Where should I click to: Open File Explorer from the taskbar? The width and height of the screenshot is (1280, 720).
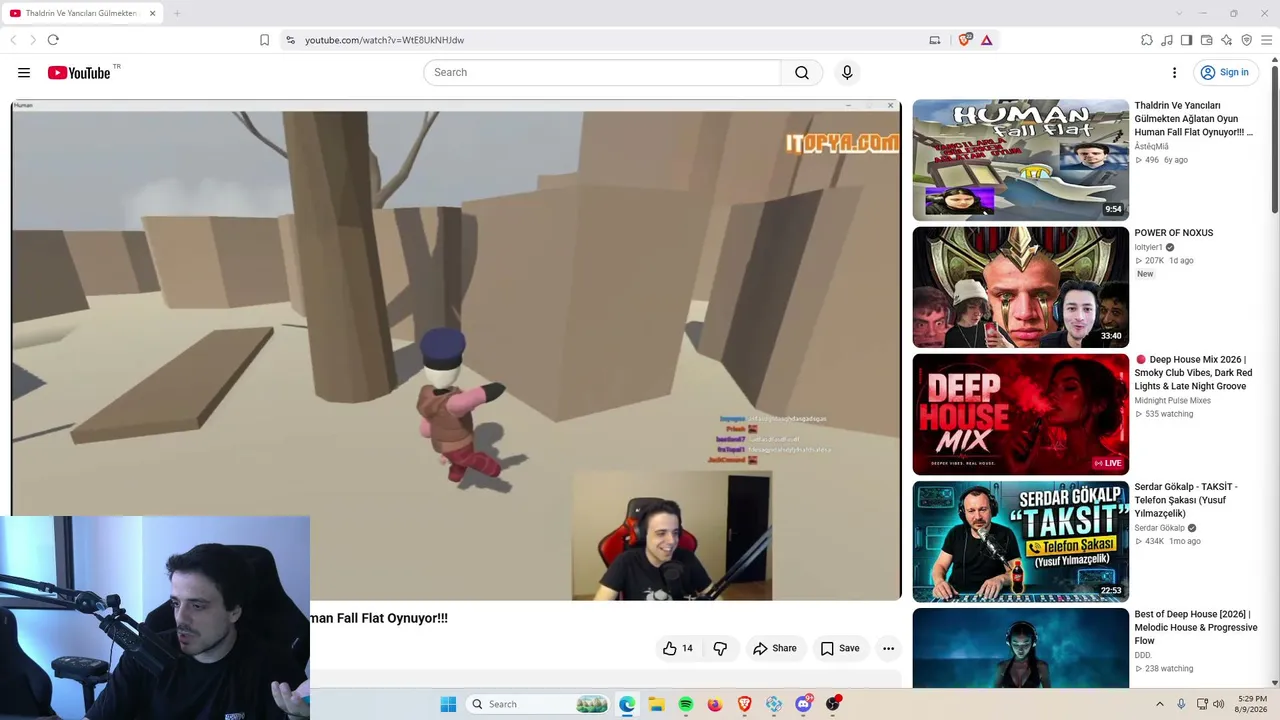coord(656,704)
